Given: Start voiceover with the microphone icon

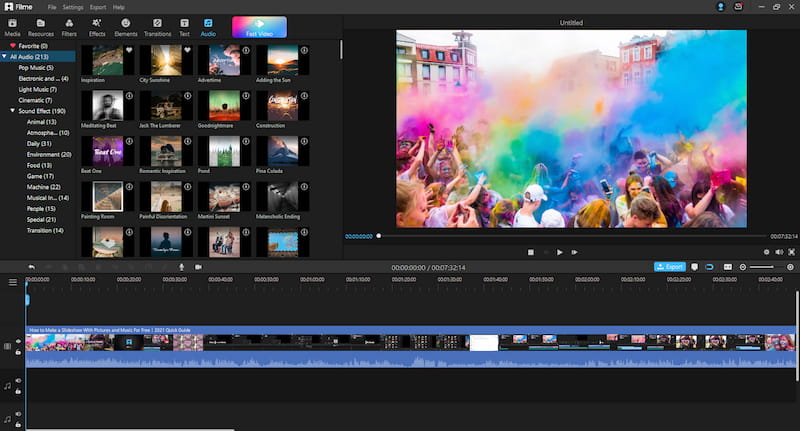Looking at the screenshot, I should pyautogui.click(x=181, y=267).
